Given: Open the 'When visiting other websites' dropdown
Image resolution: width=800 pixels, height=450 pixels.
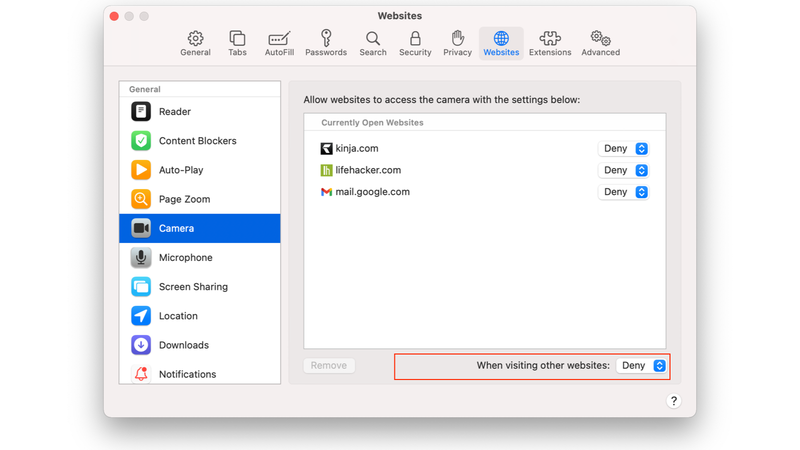Looking at the screenshot, I should (x=641, y=365).
